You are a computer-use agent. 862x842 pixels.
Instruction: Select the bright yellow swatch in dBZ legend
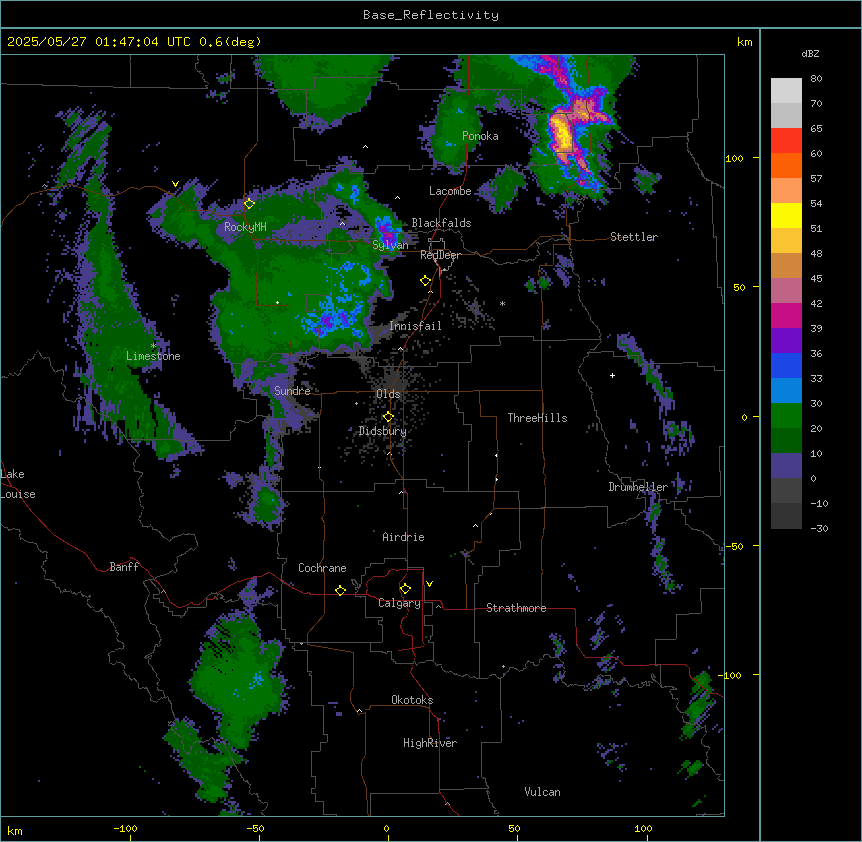[786, 215]
